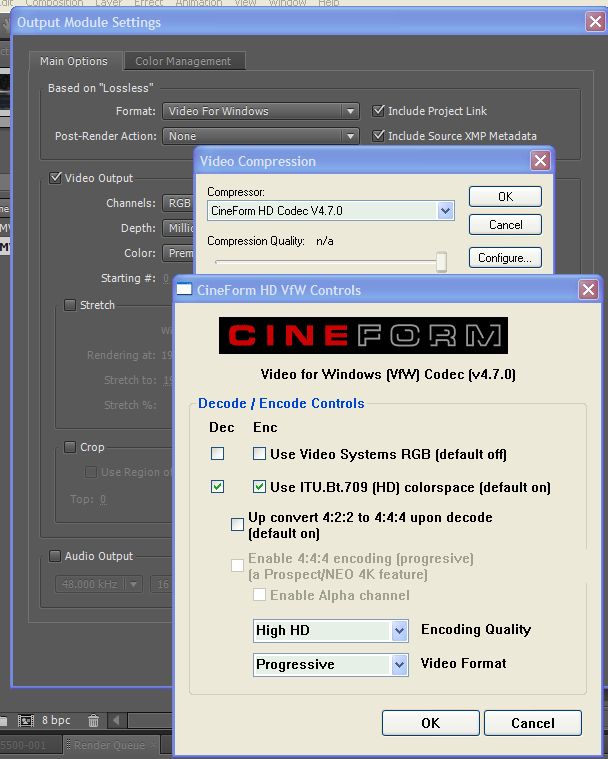Click the left scroll arrow beside trash icon
This screenshot has width=608, height=759.
pos(116,720)
